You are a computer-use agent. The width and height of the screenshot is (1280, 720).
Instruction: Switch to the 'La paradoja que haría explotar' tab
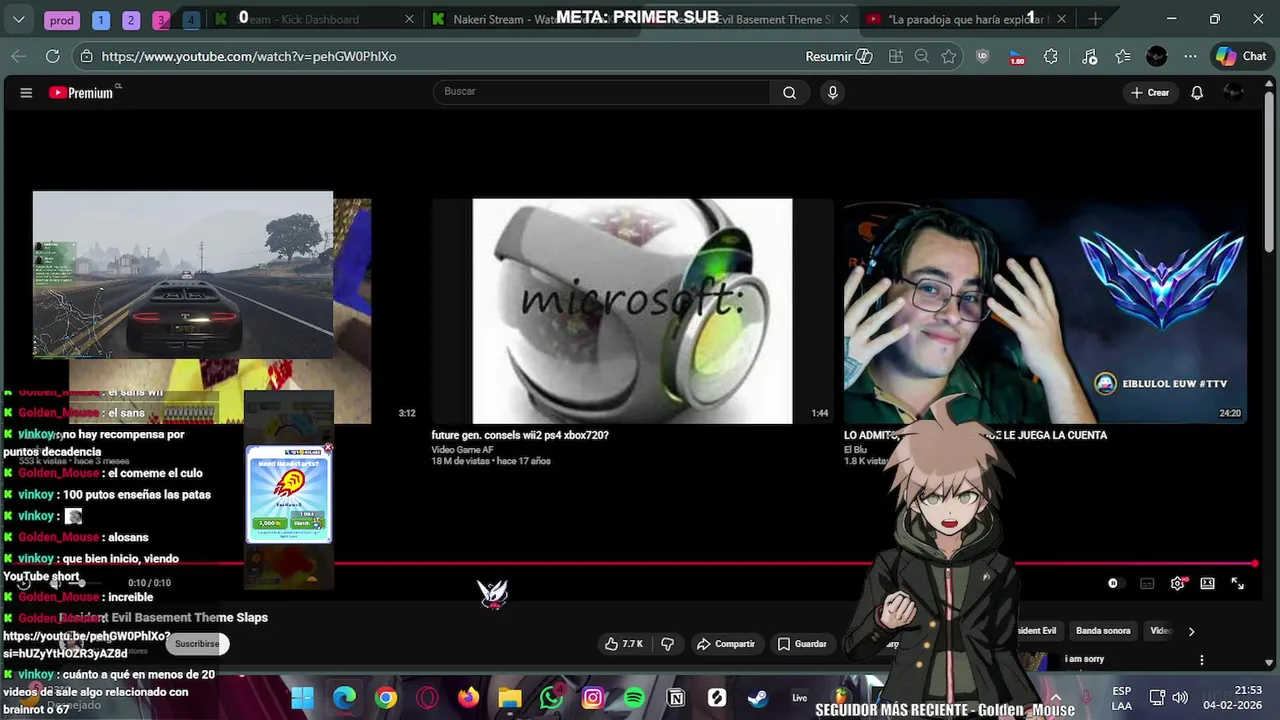point(967,19)
